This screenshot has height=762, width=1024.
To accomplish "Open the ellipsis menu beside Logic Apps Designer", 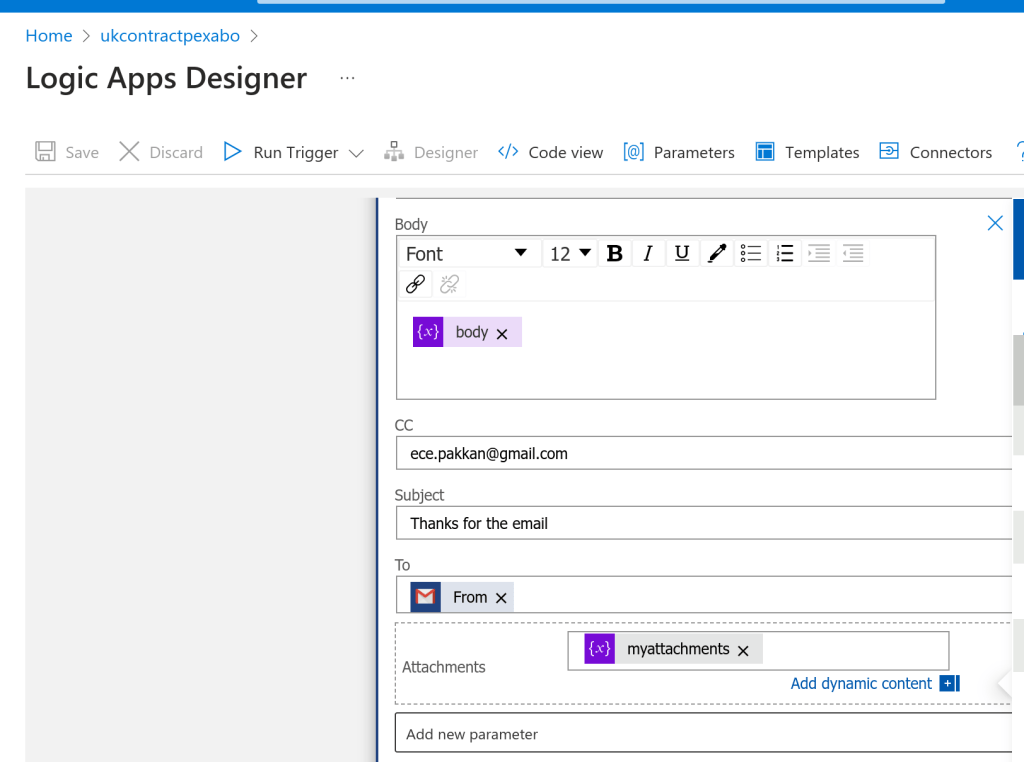I will (347, 78).
